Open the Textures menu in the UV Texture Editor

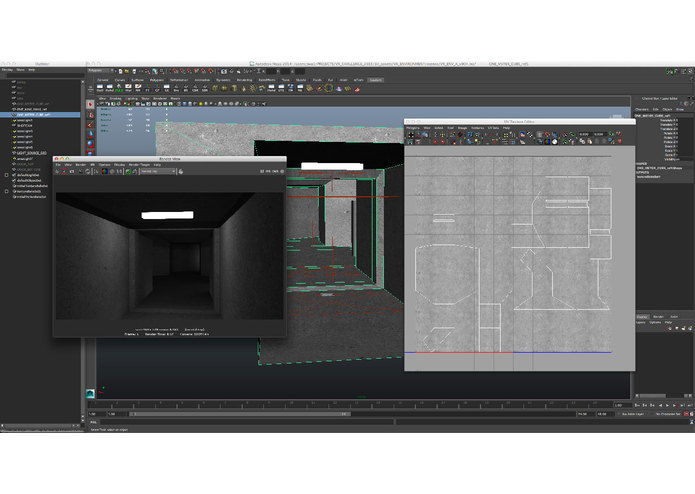(477, 128)
